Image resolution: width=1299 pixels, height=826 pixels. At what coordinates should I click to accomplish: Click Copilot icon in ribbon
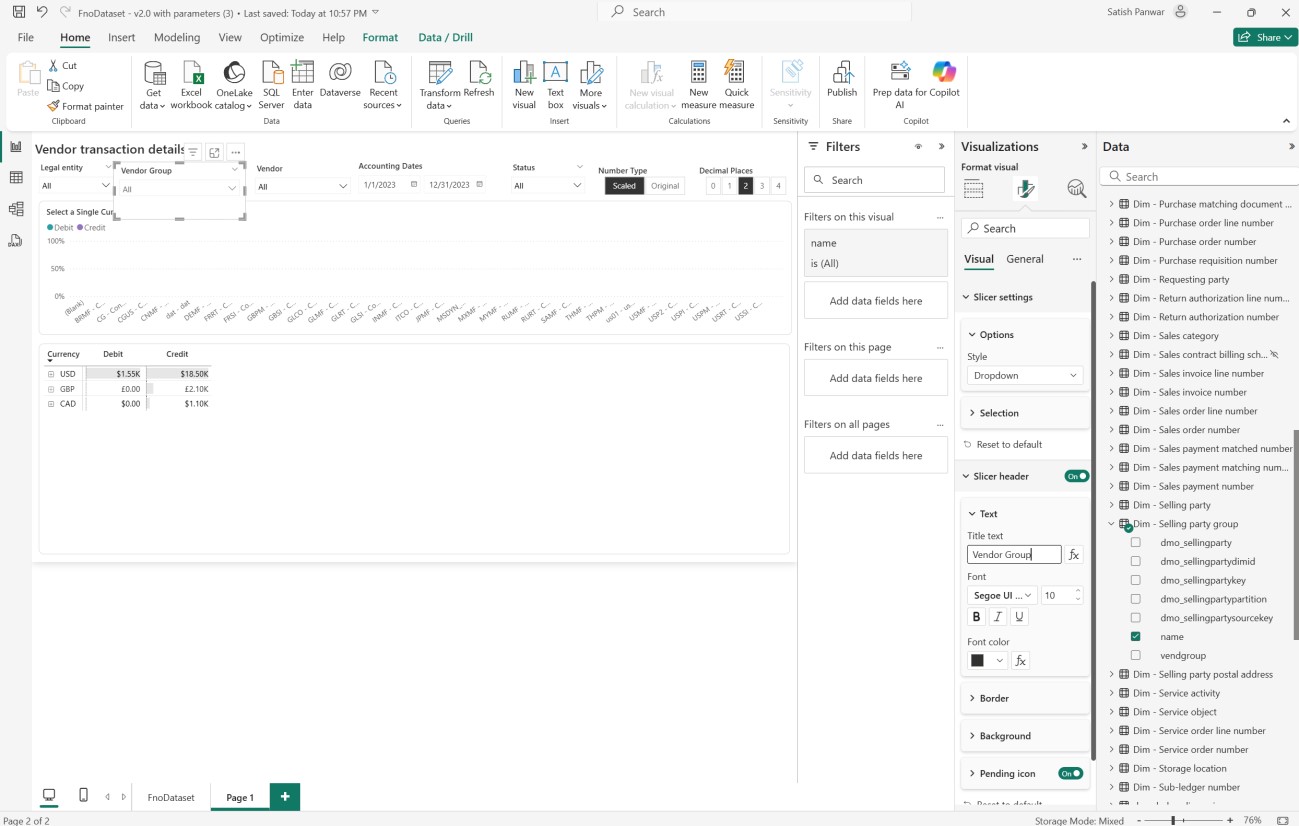click(943, 72)
